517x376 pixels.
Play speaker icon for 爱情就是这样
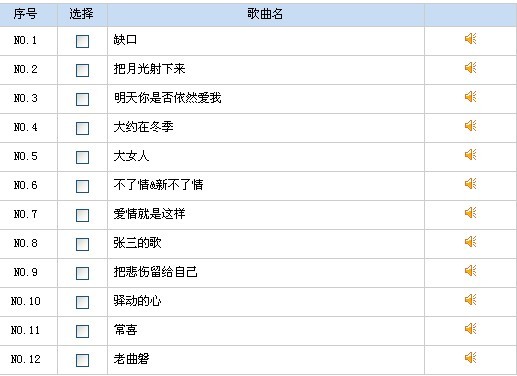(470, 213)
